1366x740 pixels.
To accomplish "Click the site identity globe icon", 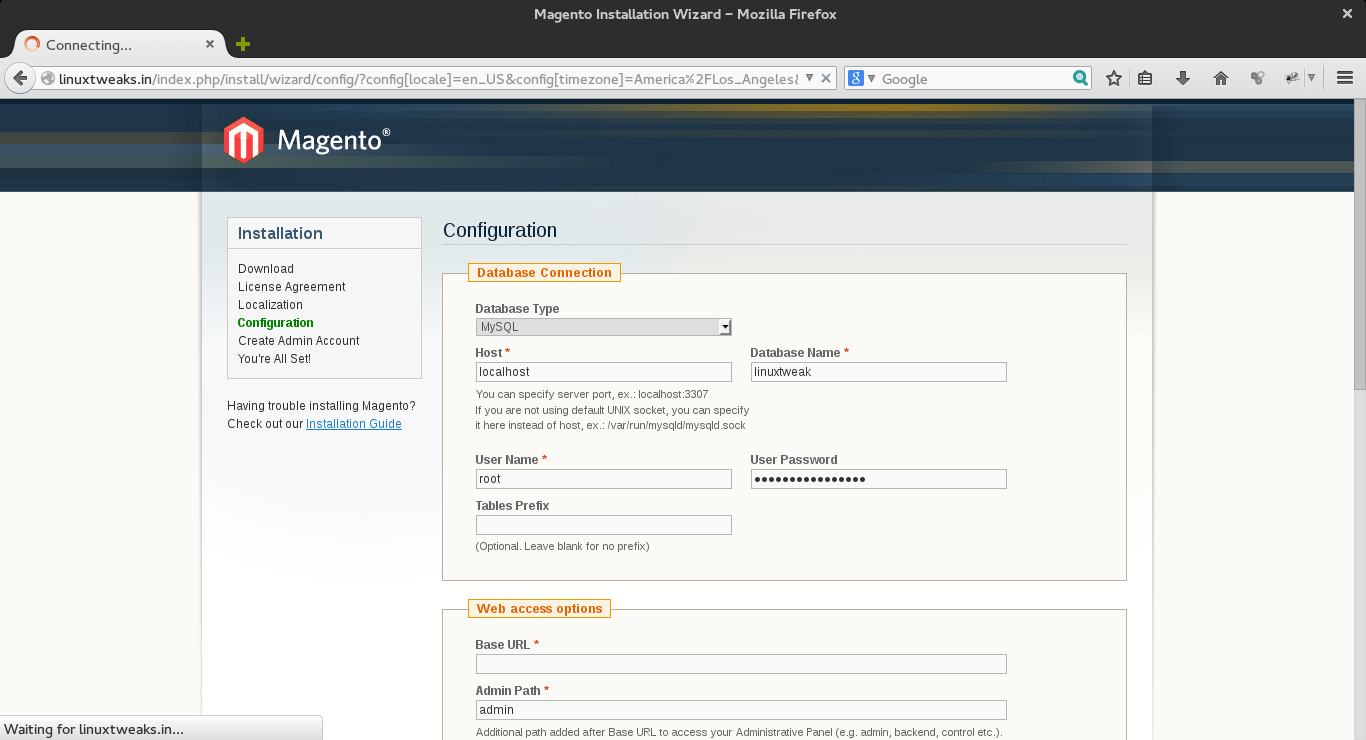I will point(47,78).
